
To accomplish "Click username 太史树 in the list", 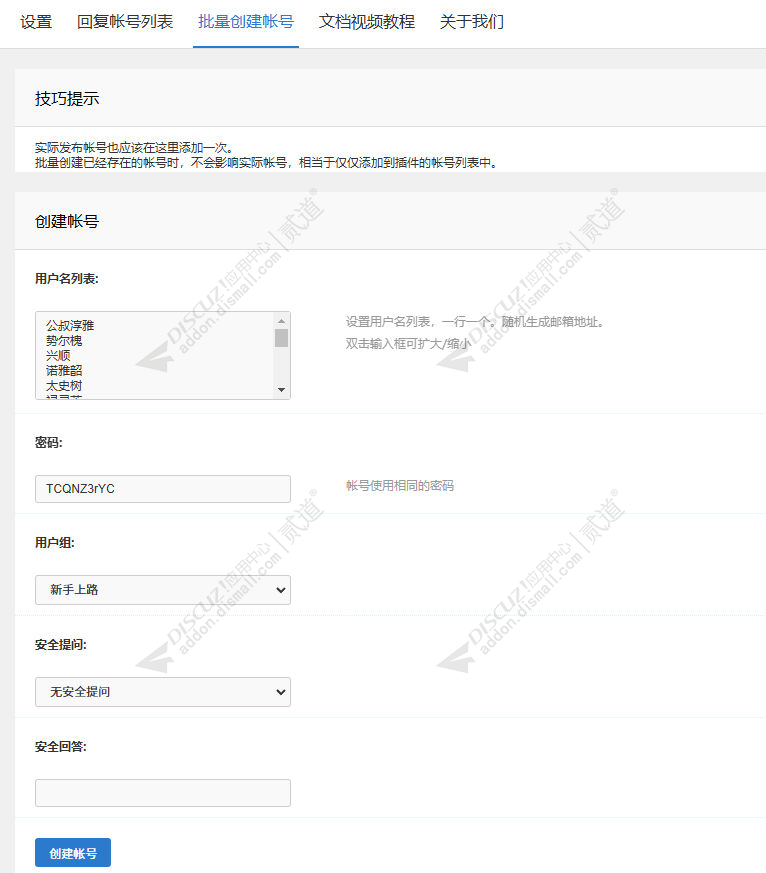I will coord(64,385).
